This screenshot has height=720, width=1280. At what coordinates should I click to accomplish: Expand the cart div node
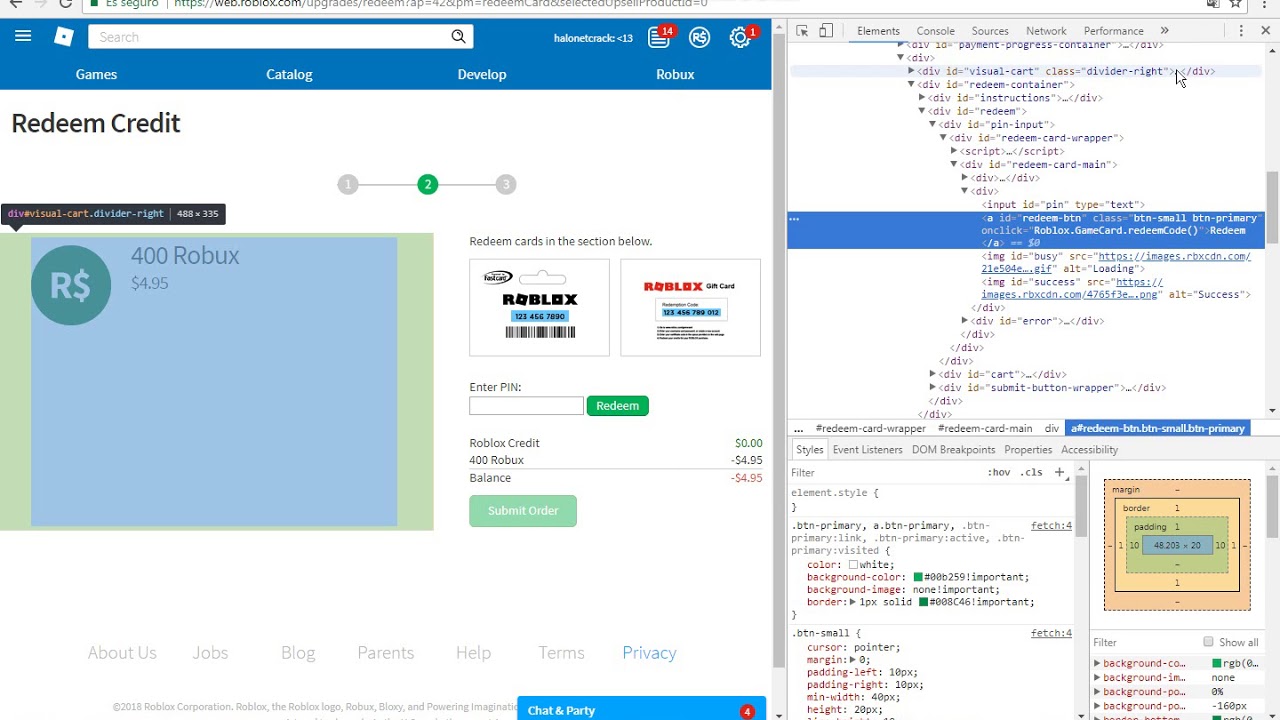click(x=932, y=374)
